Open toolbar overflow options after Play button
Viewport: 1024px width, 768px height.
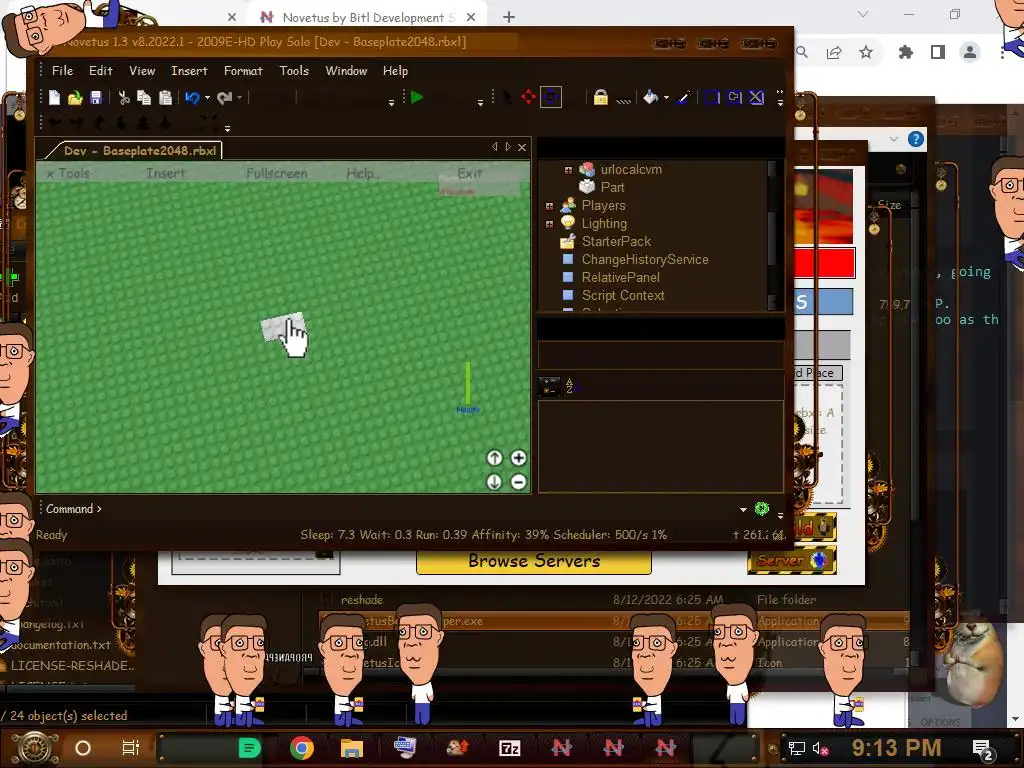coord(480,103)
